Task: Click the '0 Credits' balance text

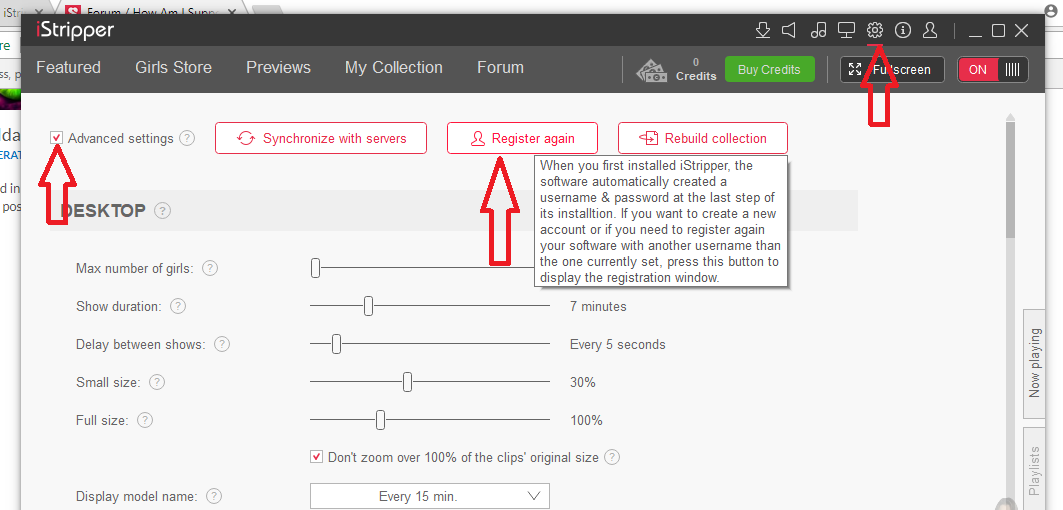Action: 696,69
